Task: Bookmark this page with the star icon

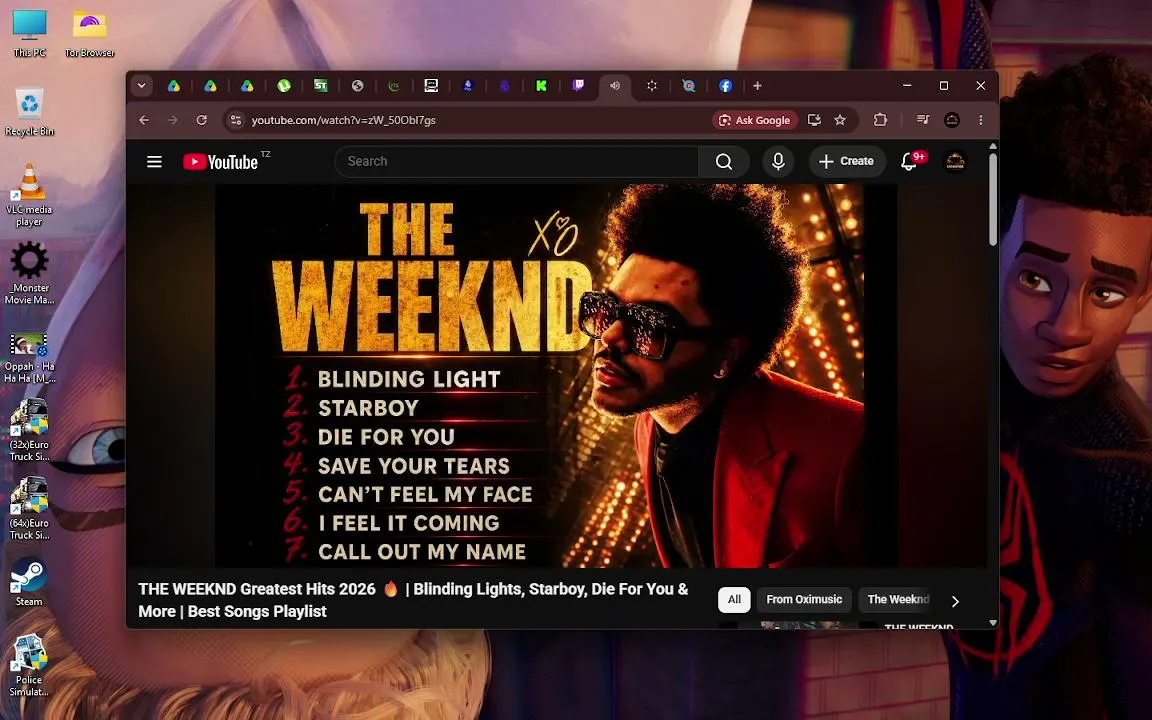Action: [x=840, y=120]
